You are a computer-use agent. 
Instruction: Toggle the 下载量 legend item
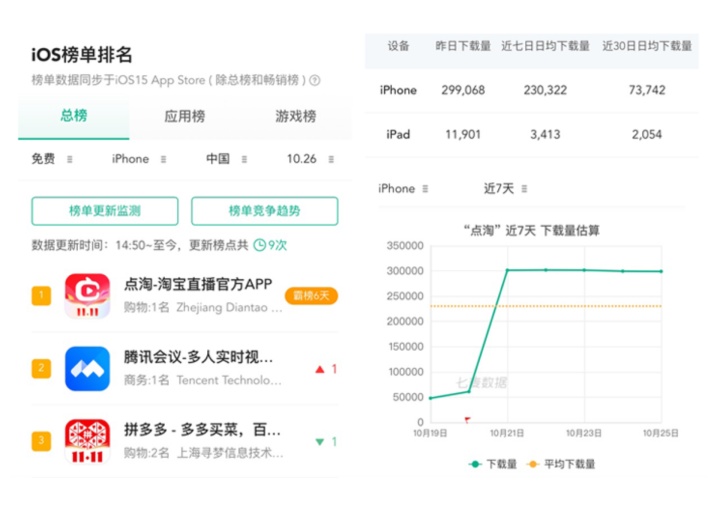[493, 464]
